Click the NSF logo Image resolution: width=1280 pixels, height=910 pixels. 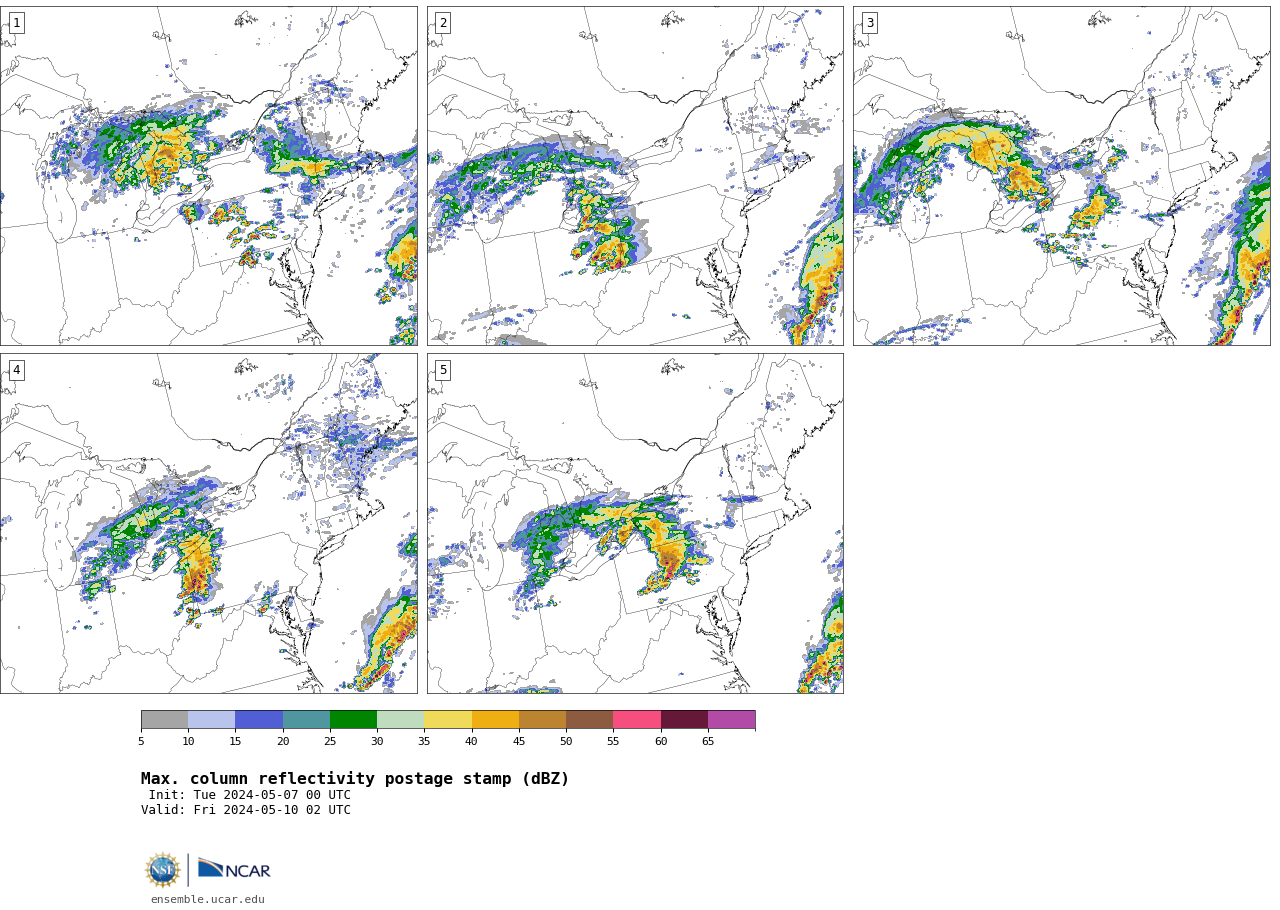pyautogui.click(x=162, y=870)
